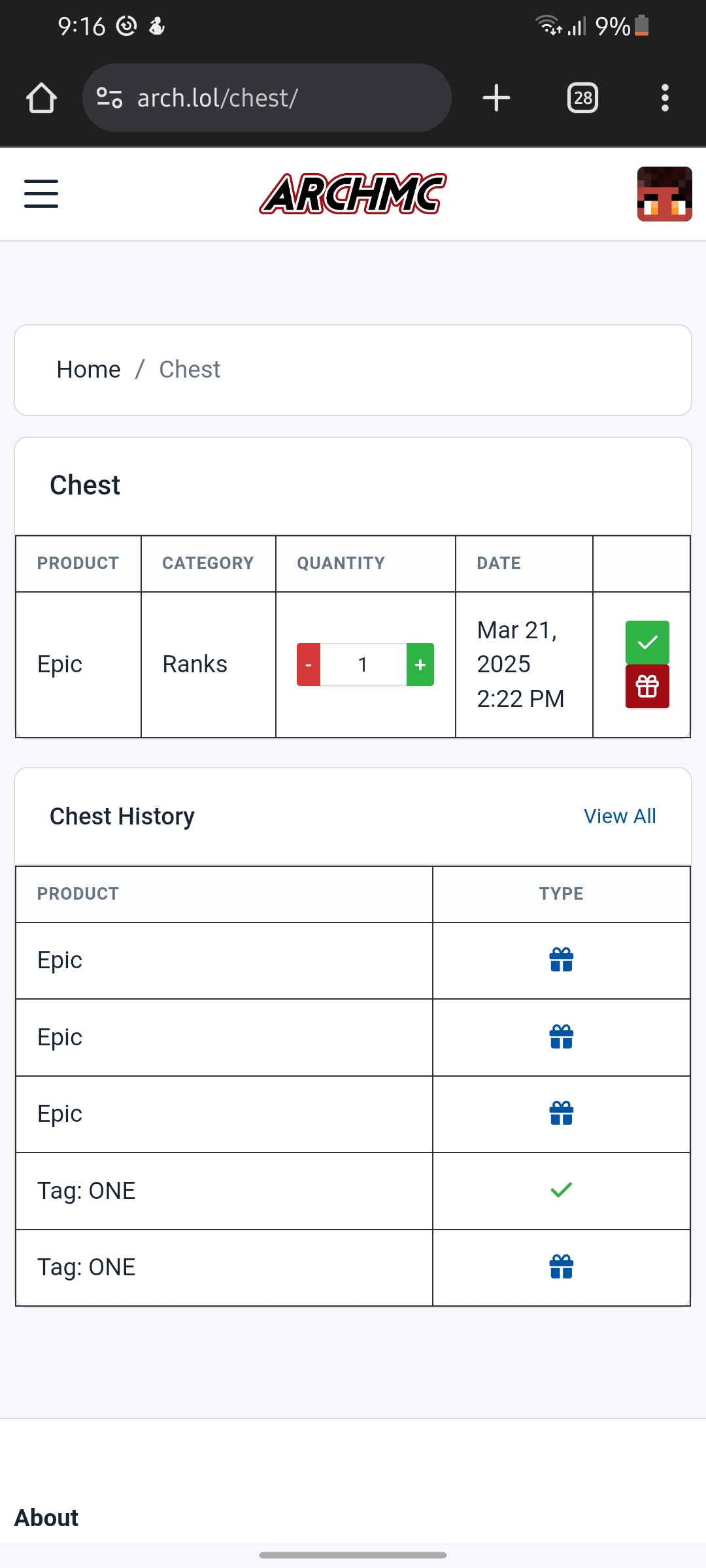Gift the Epic rank using red gift button
Screen dimensions: 706x1568
pos(647,687)
